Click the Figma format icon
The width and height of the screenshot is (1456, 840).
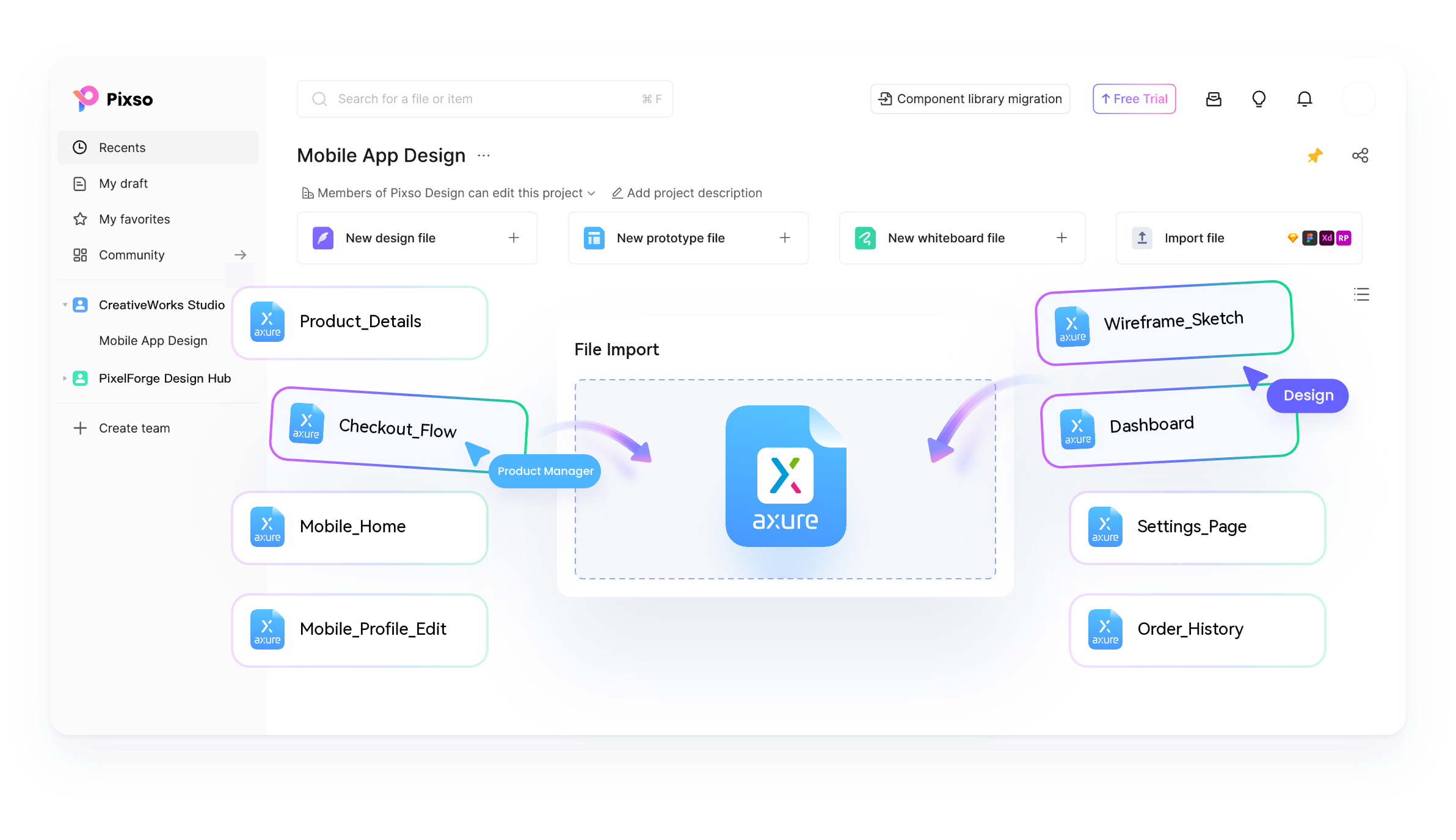point(1309,238)
